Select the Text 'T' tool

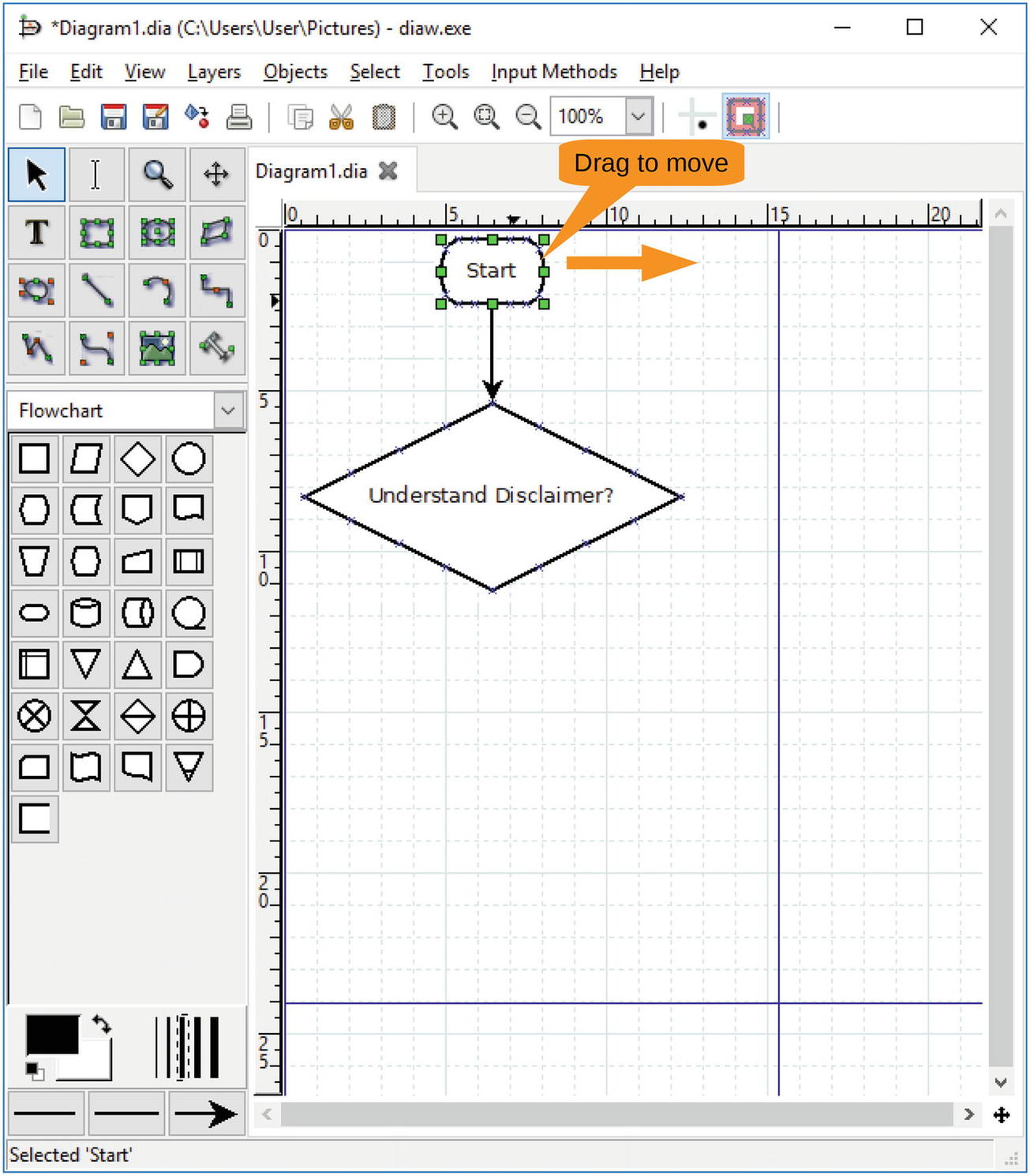tap(36, 233)
